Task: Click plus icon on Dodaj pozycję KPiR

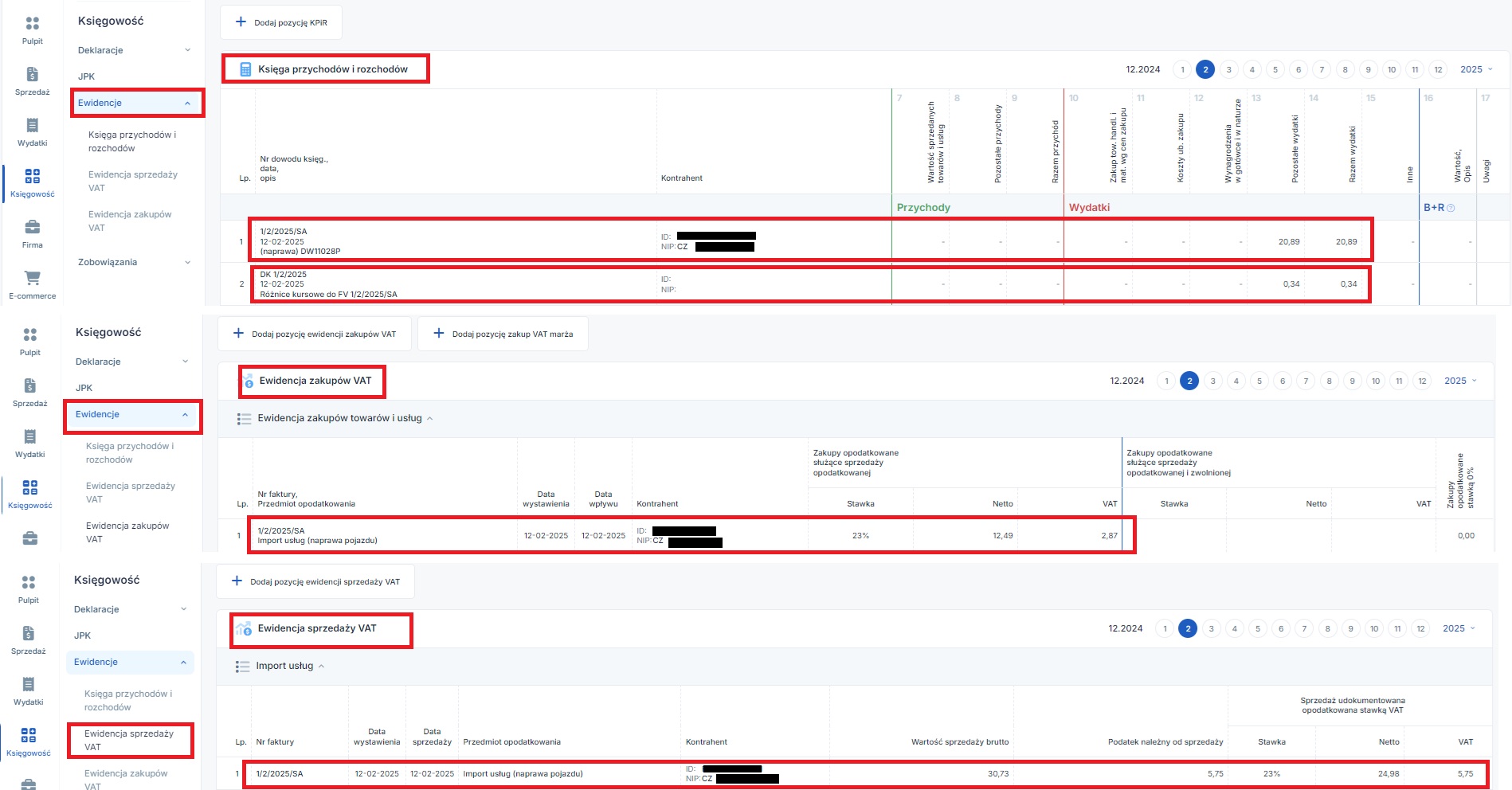Action: click(241, 22)
